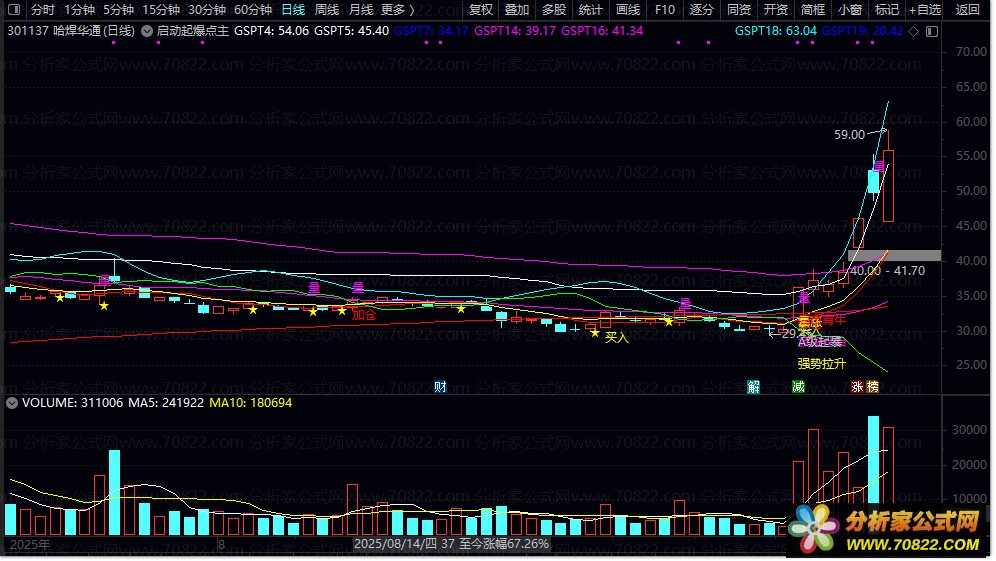The width and height of the screenshot is (996, 561).
Task: Click the 解 marker icon on timeline
Action: pos(754,387)
